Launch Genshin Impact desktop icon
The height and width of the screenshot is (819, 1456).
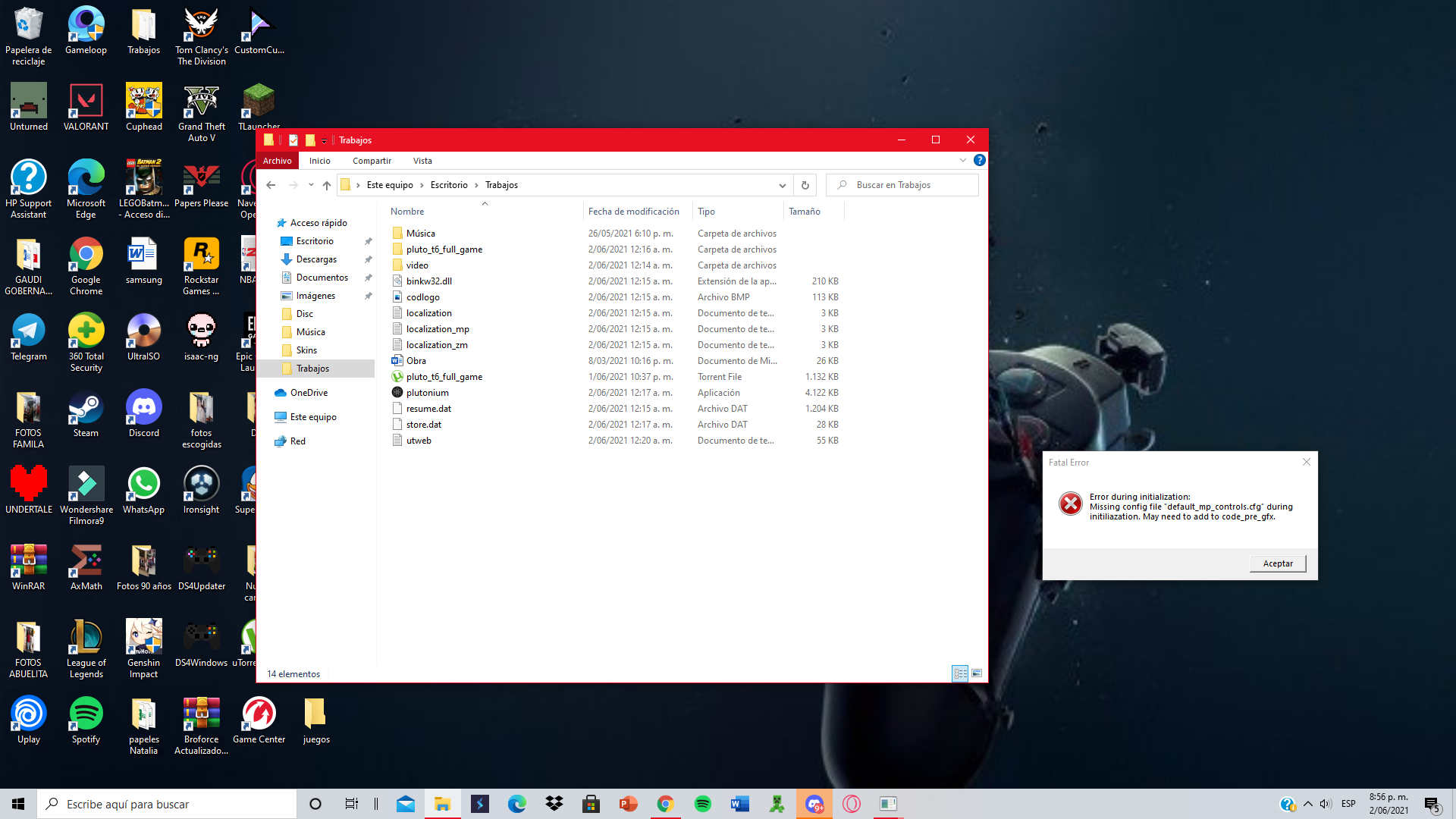click(x=144, y=649)
